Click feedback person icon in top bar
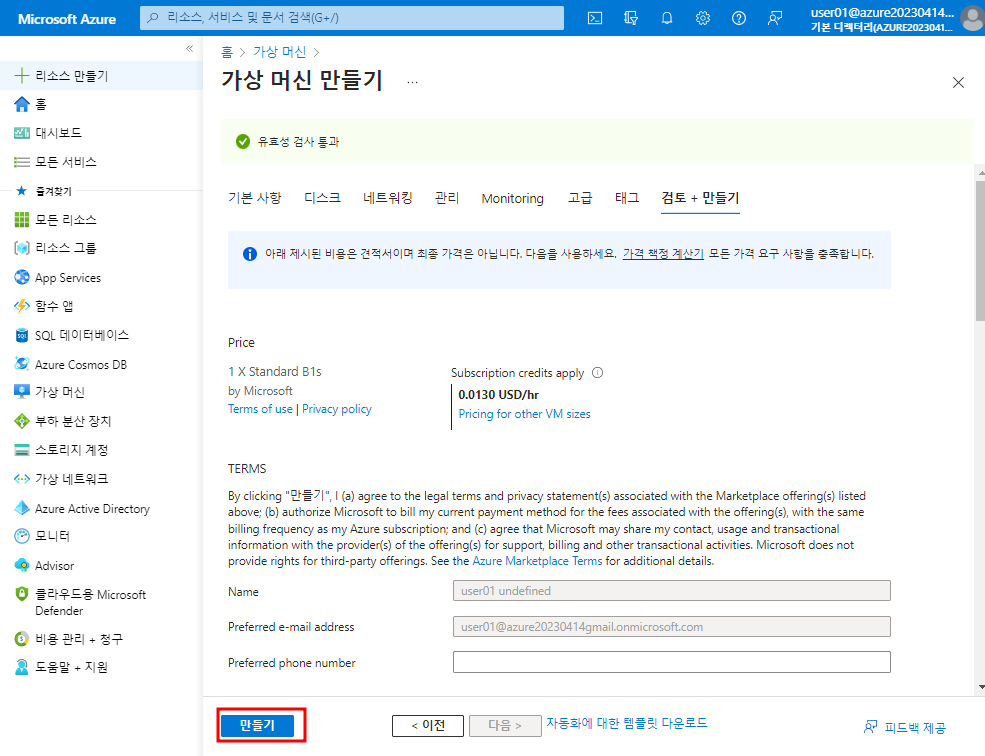This screenshot has height=756, width=985. tap(775, 18)
